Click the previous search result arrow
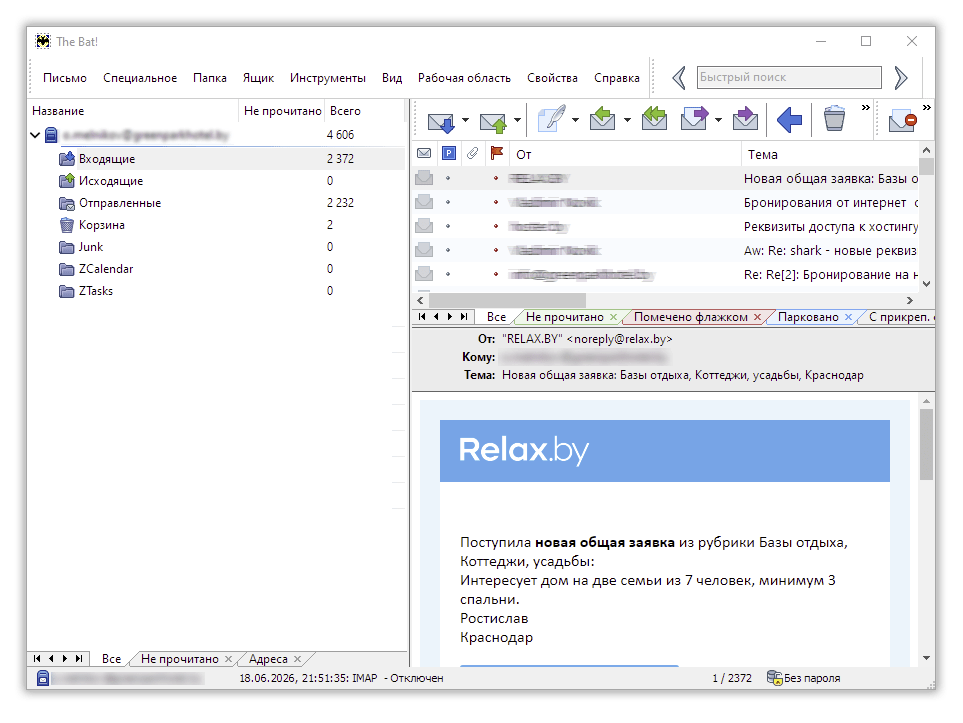963x723 pixels. pyautogui.click(x=679, y=78)
